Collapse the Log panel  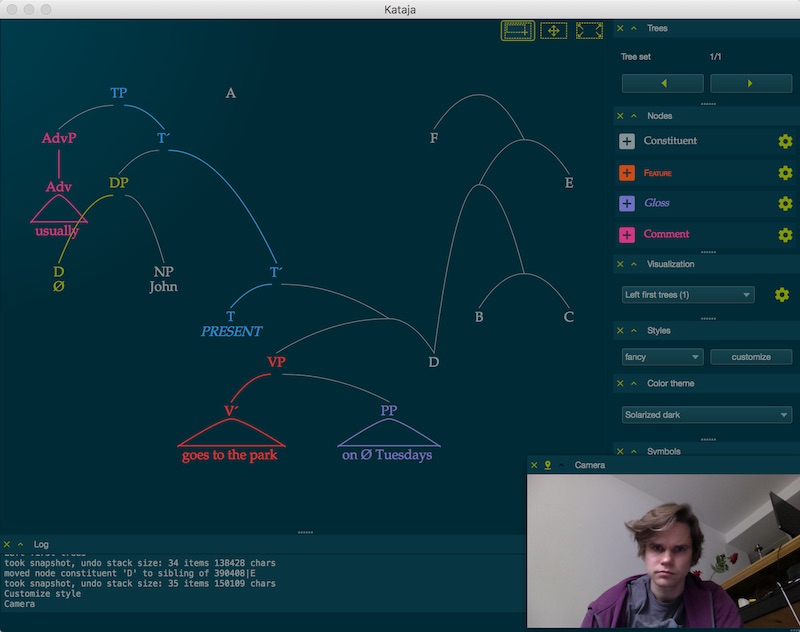pyautogui.click(x=20, y=545)
